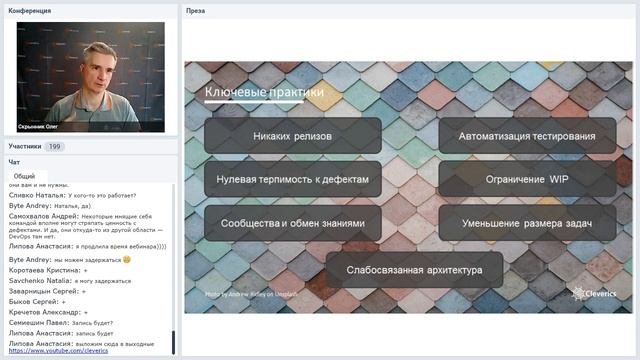This screenshot has height=360, width=640.
Task: Click Липова Анастасия's 'запись будет' message
Action: pos(61,333)
